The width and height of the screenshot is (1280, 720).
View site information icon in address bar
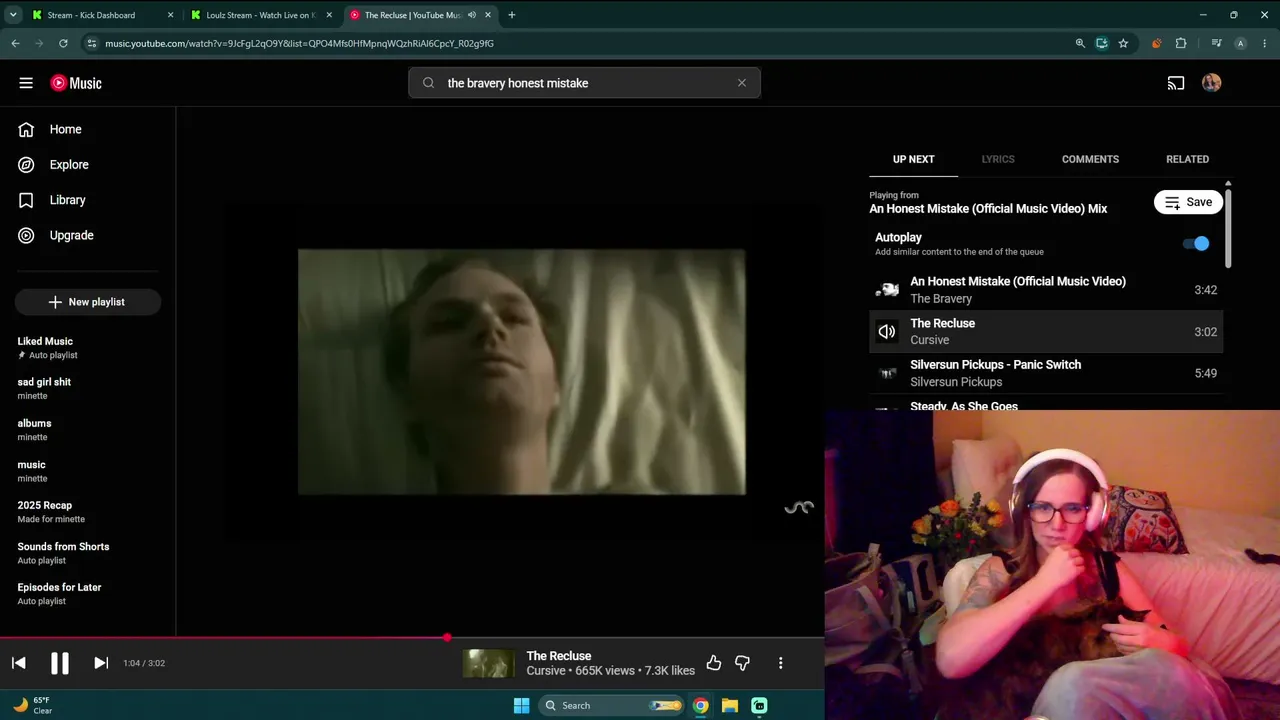pos(92,43)
